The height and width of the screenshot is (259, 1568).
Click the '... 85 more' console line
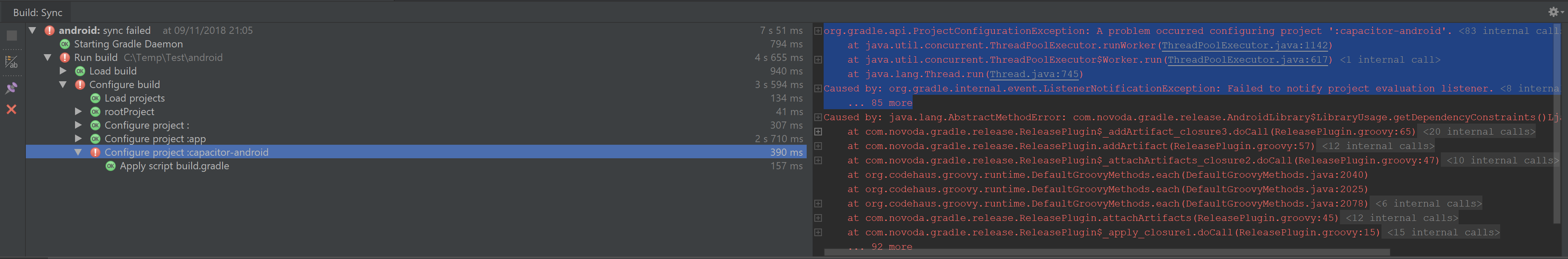[880, 103]
